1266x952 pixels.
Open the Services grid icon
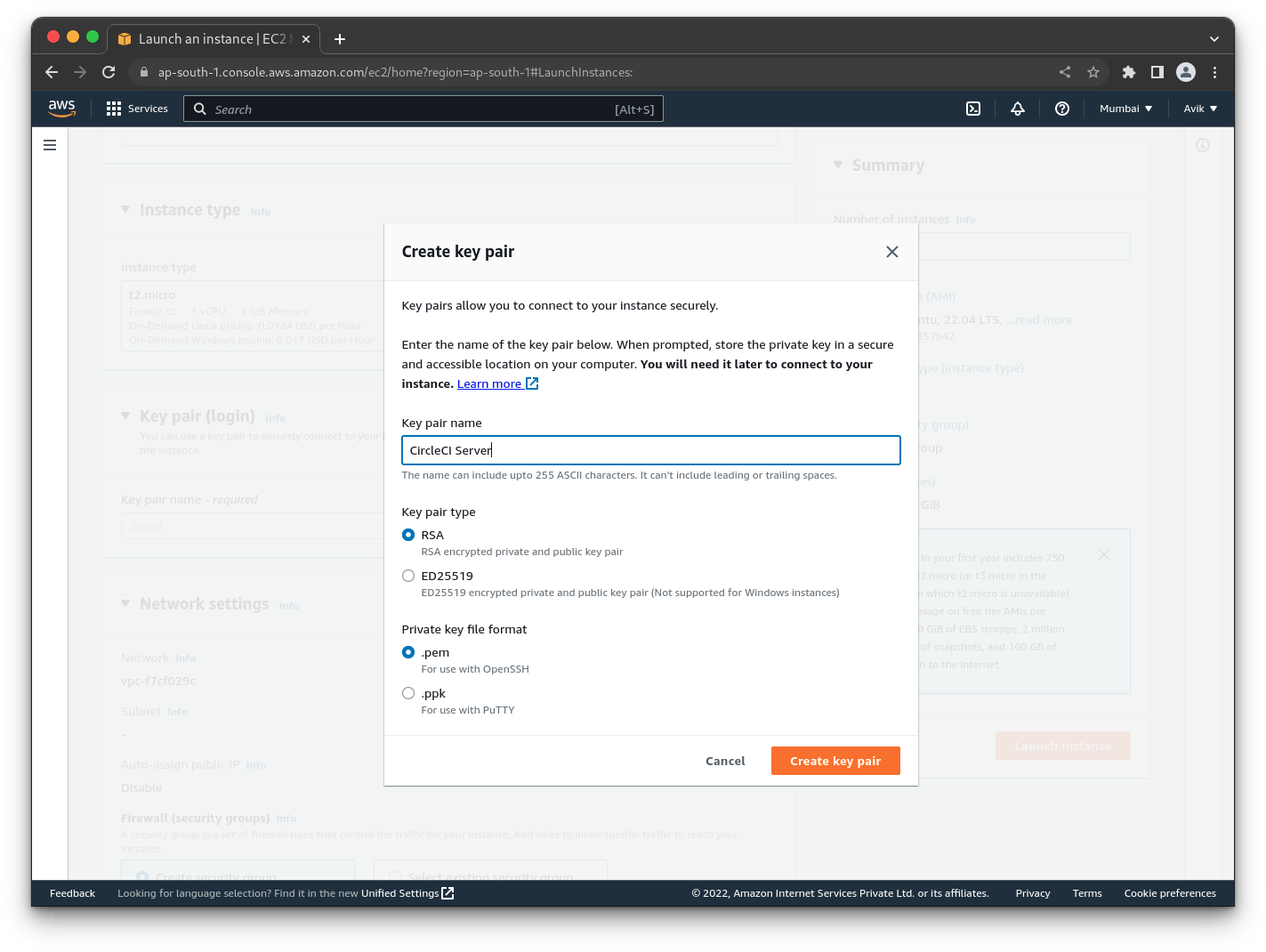113,108
